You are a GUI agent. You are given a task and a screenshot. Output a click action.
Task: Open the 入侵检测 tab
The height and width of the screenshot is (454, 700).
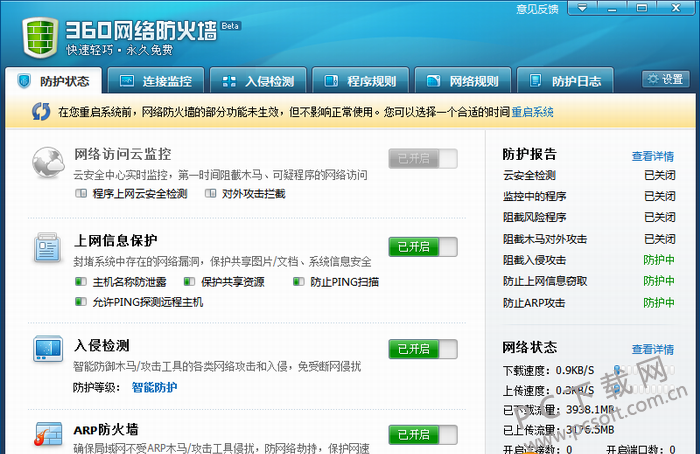pyautogui.click(x=258, y=81)
